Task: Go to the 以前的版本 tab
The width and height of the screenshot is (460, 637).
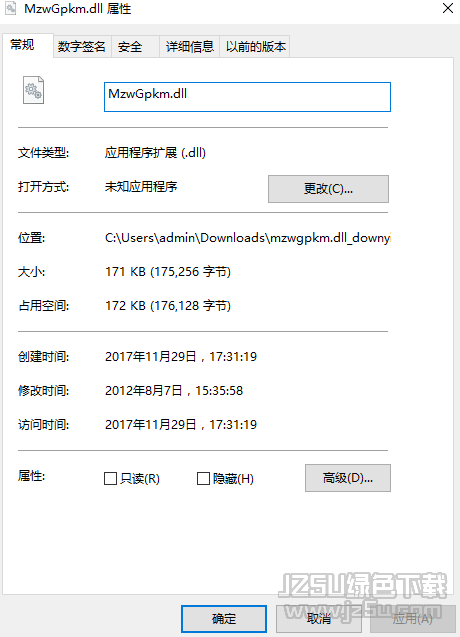Action: tap(255, 47)
